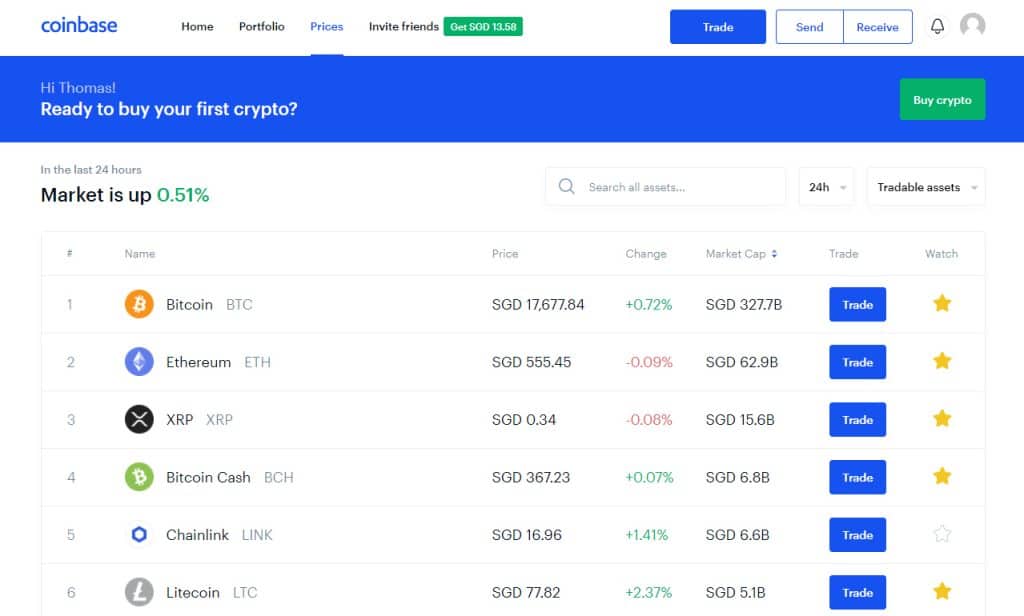The height and width of the screenshot is (616, 1024).
Task: Click the green Buy crypto button
Action: pos(942,99)
